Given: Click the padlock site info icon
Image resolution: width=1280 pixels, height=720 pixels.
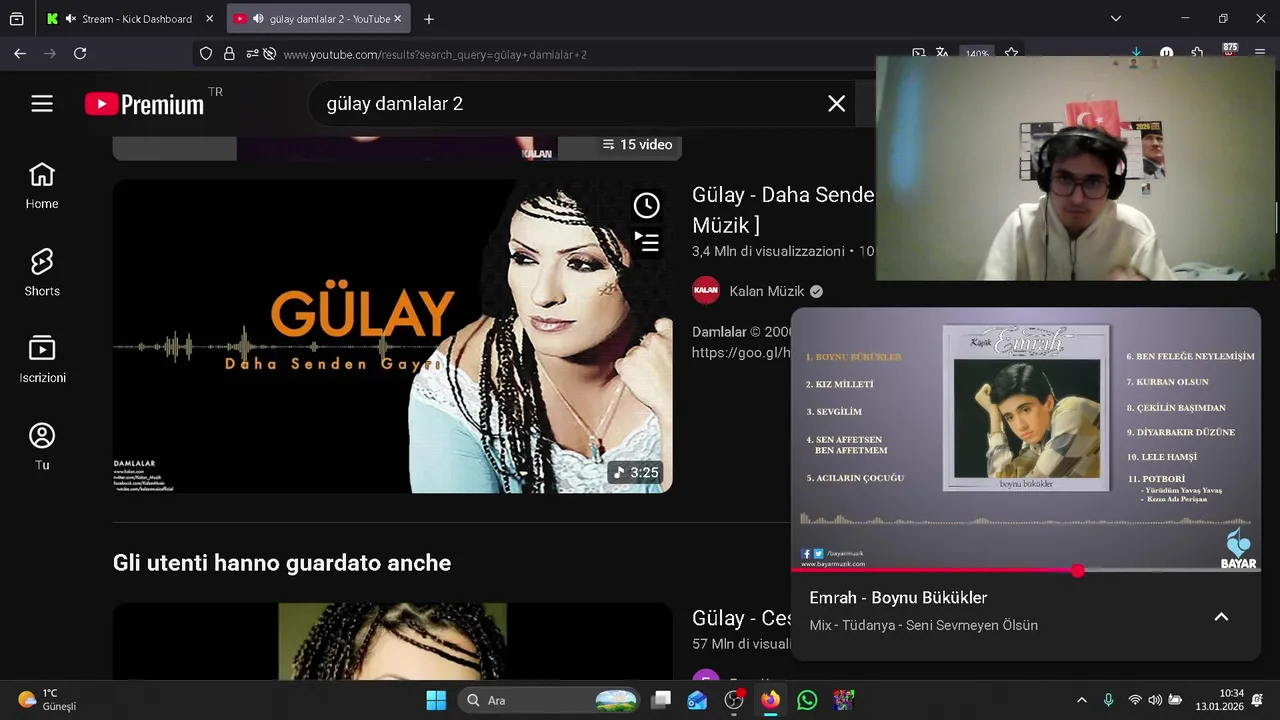Looking at the screenshot, I should (x=229, y=54).
